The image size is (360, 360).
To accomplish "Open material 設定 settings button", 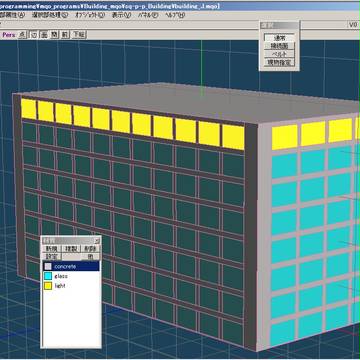I will pos(52,256).
